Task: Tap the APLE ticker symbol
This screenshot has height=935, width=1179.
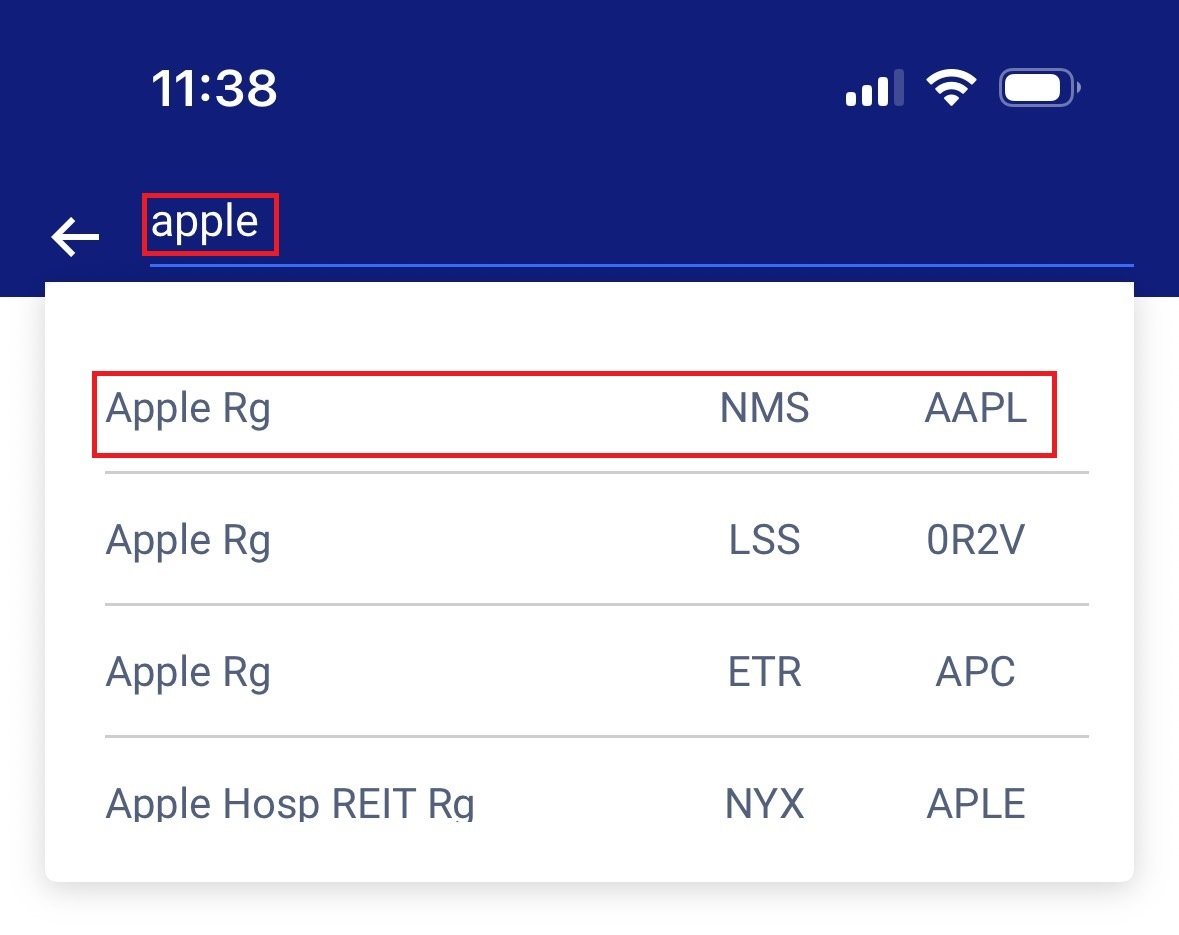Action: pos(975,803)
